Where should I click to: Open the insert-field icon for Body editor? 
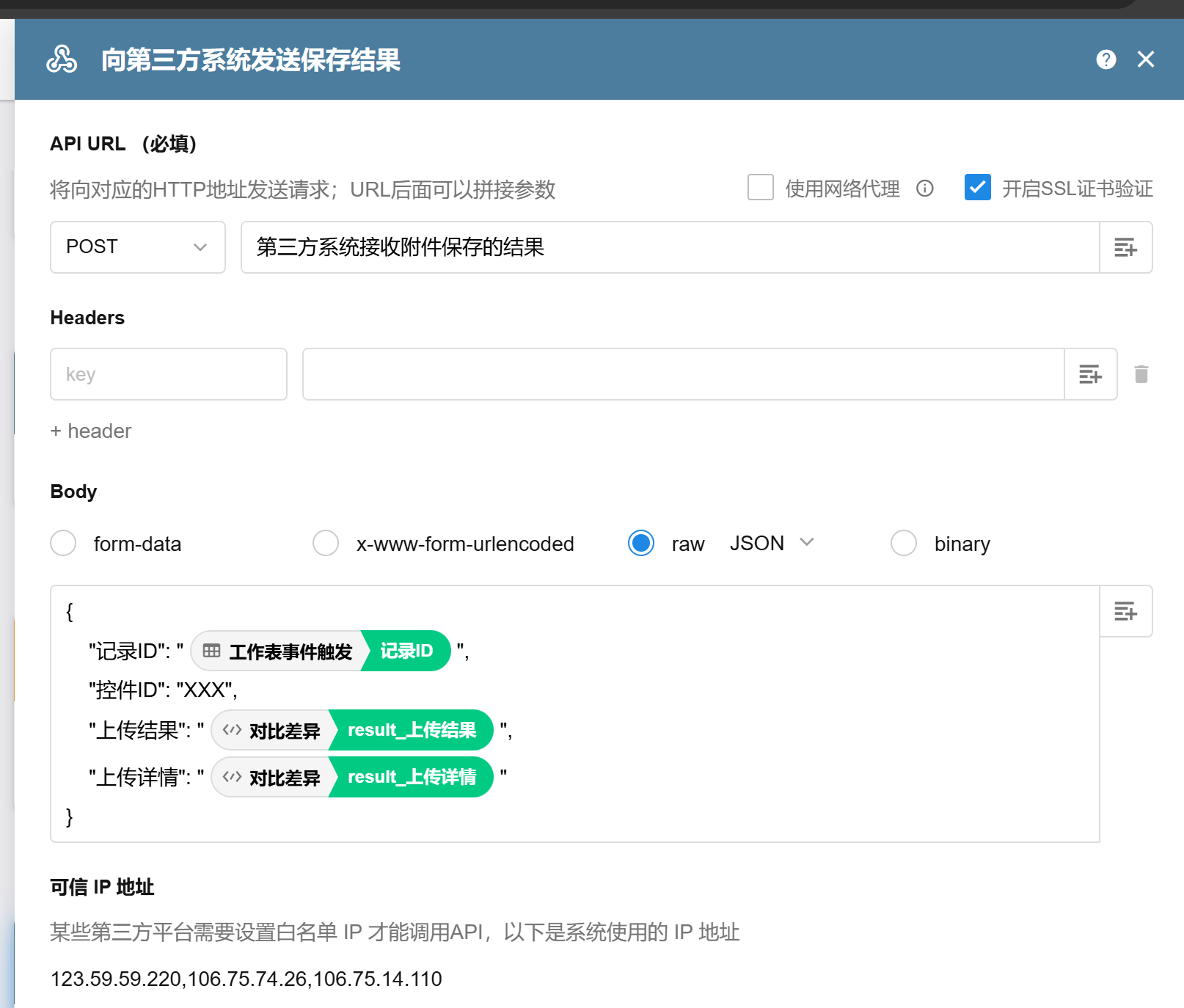click(1125, 611)
